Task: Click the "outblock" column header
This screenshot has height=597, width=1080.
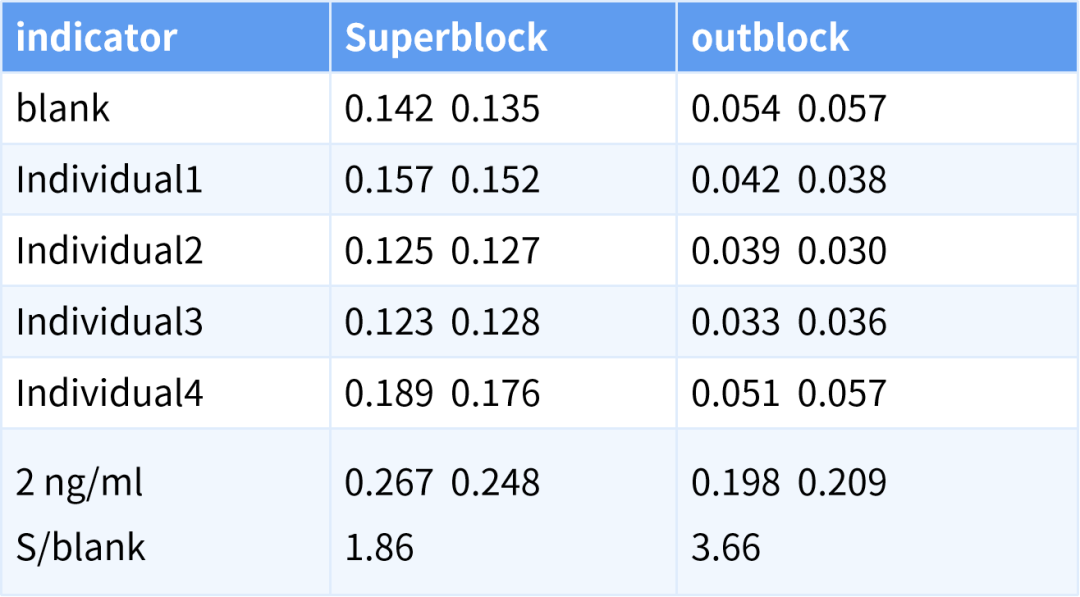Action: (x=770, y=38)
